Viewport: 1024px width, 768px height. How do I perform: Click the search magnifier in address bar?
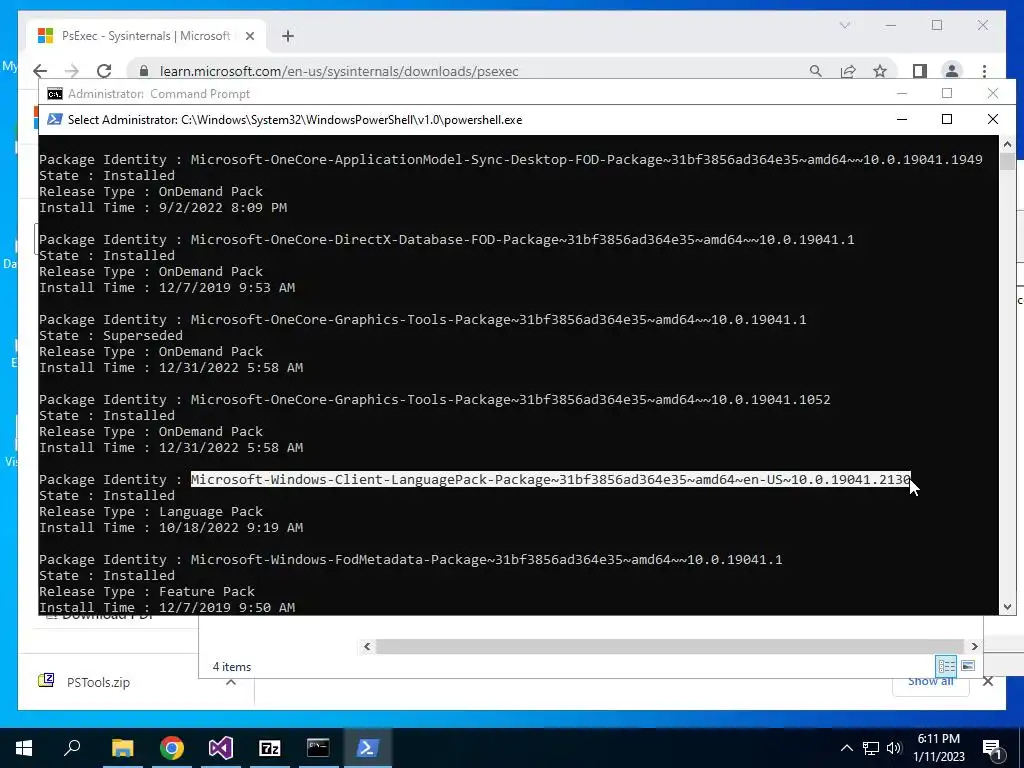coord(816,71)
